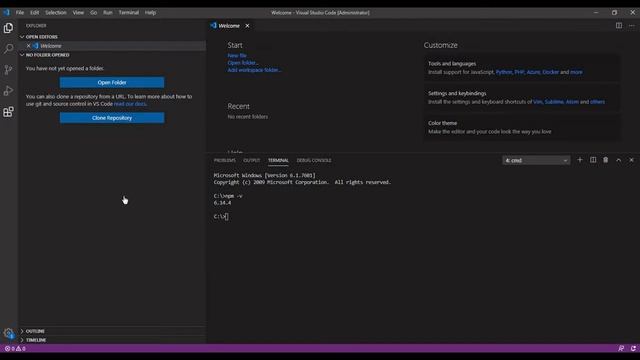Click errors and warnings status indicator
The width and height of the screenshot is (640, 360).
coord(15,349)
